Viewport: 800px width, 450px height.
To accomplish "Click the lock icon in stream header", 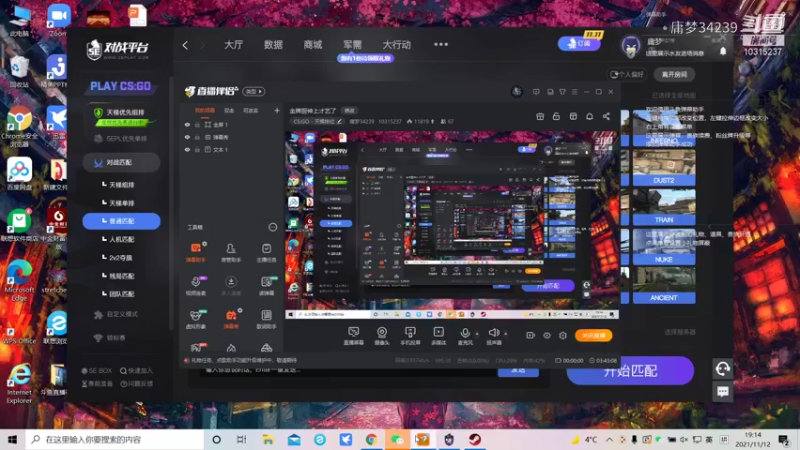I will tap(556, 116).
